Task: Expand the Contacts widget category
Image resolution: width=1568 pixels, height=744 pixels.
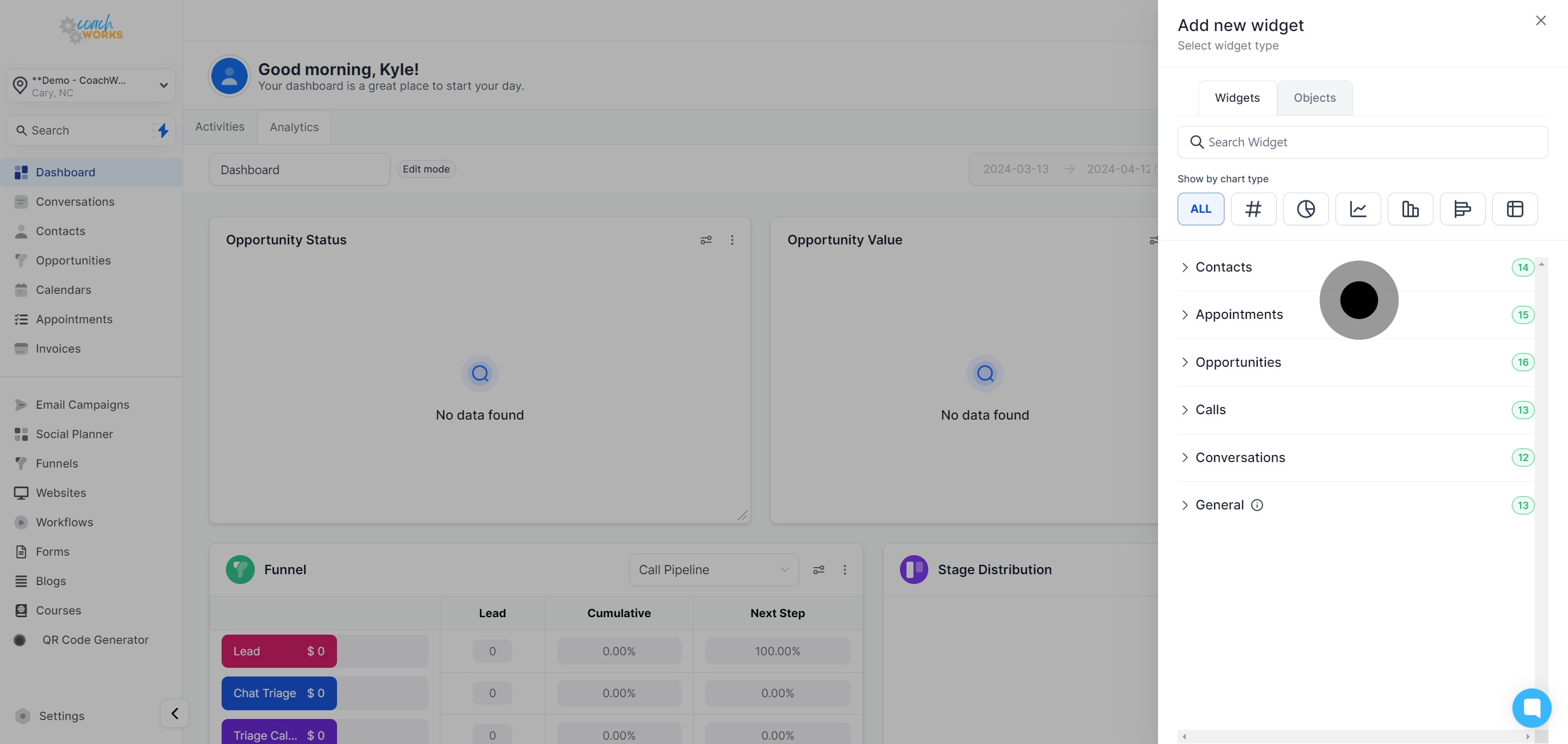Action: coord(1223,267)
